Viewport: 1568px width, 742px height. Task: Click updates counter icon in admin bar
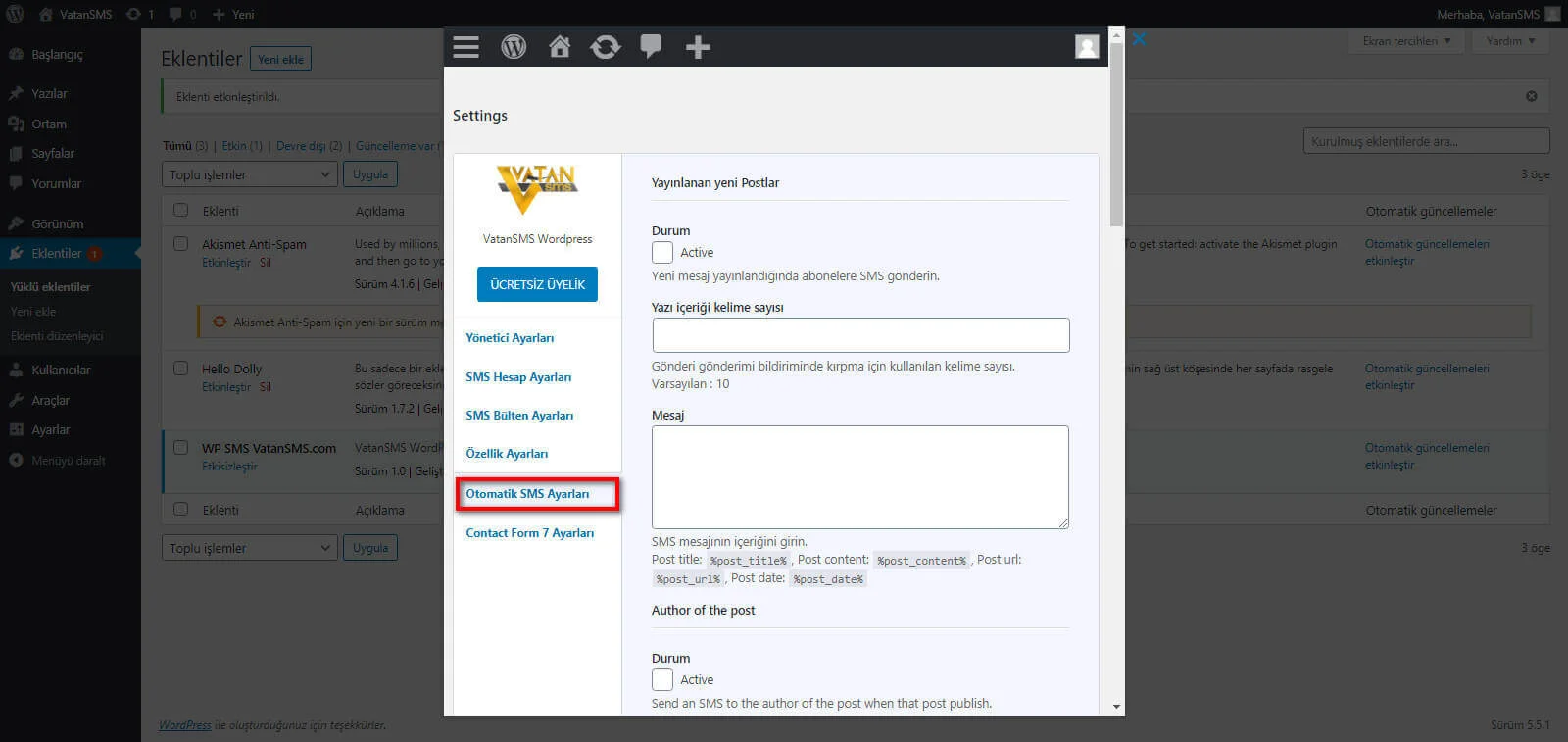(140, 14)
